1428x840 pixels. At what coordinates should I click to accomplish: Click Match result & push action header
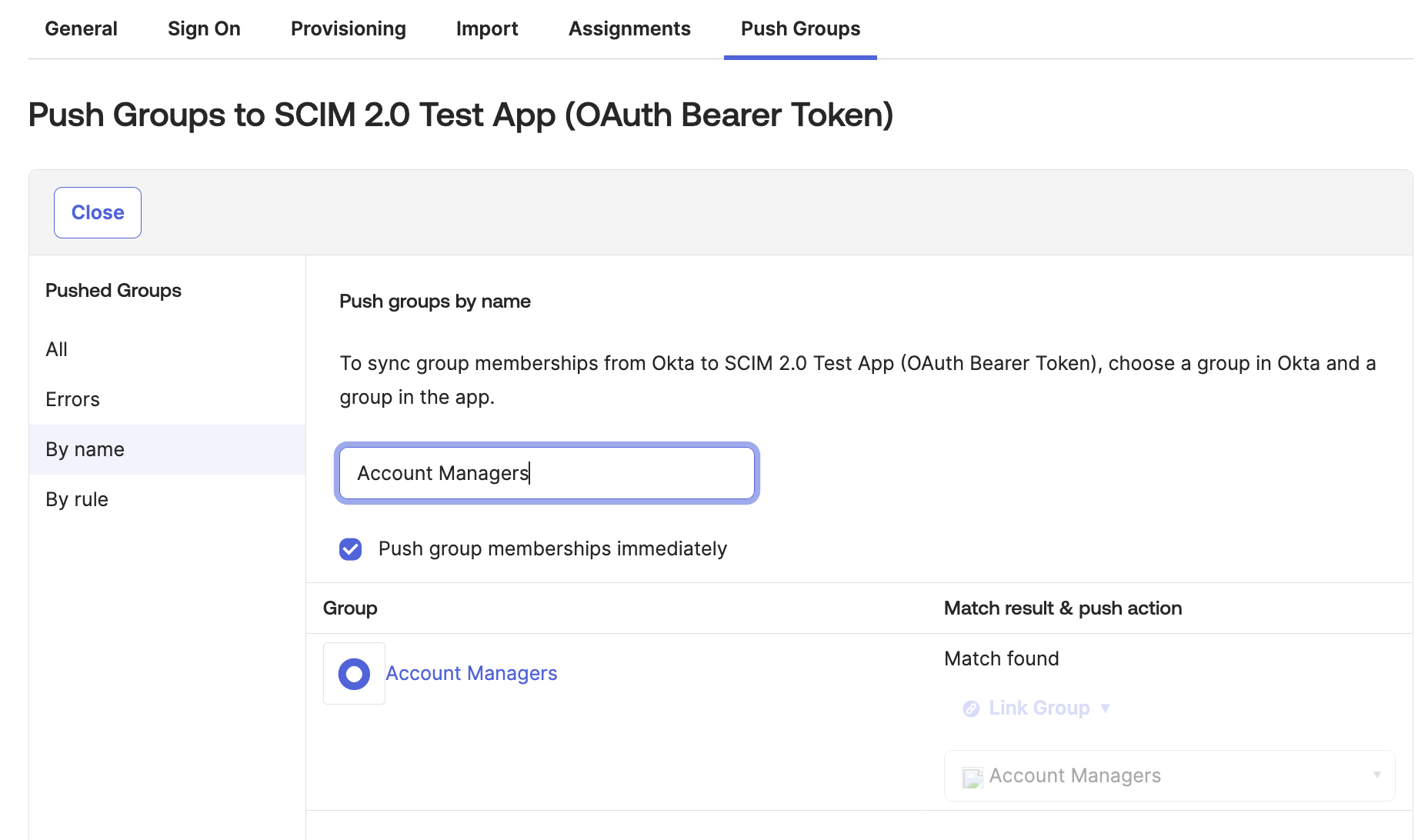(1063, 608)
